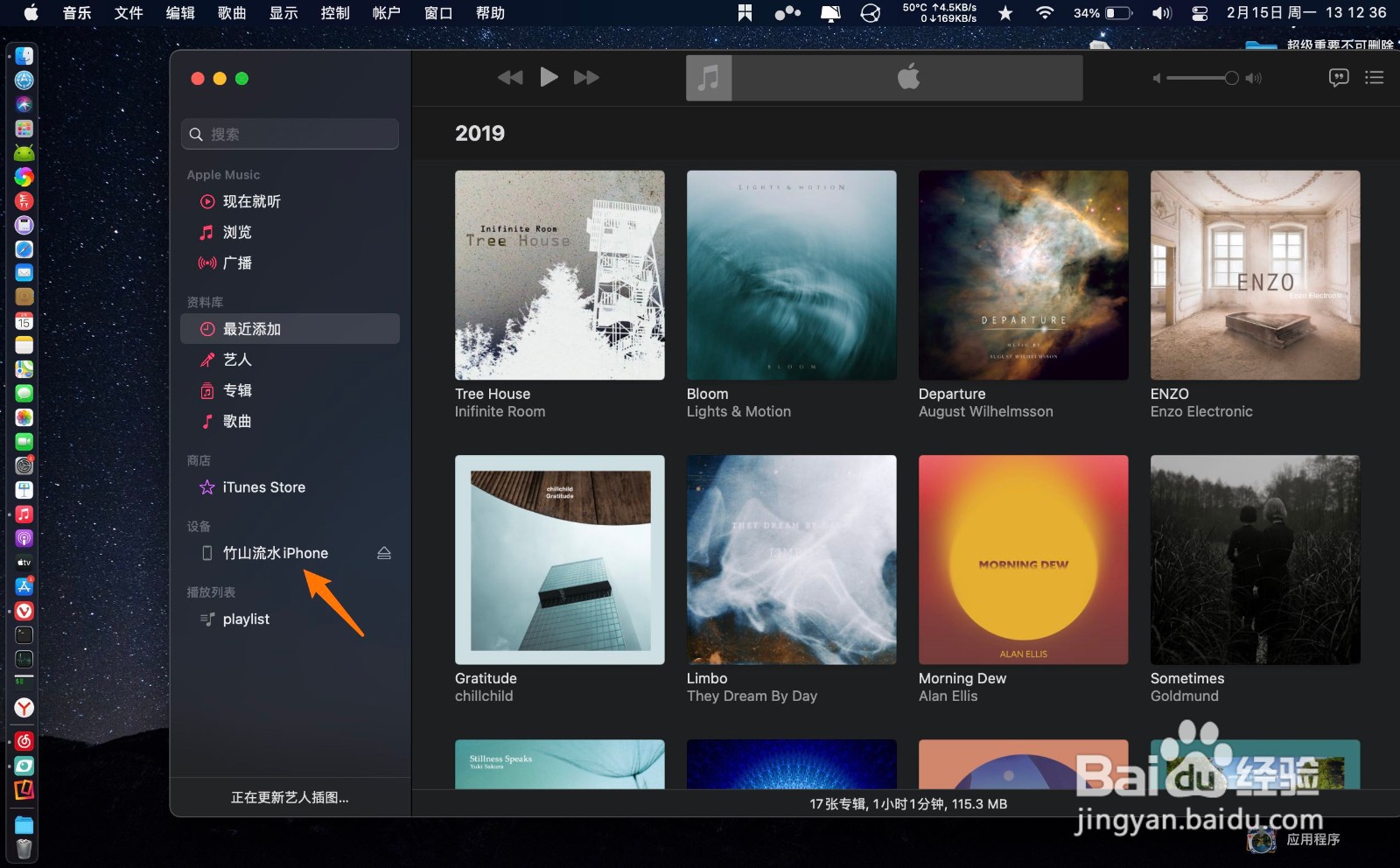Image resolution: width=1400 pixels, height=868 pixels.
Task: Click the low volume speaker icon
Action: click(1157, 78)
